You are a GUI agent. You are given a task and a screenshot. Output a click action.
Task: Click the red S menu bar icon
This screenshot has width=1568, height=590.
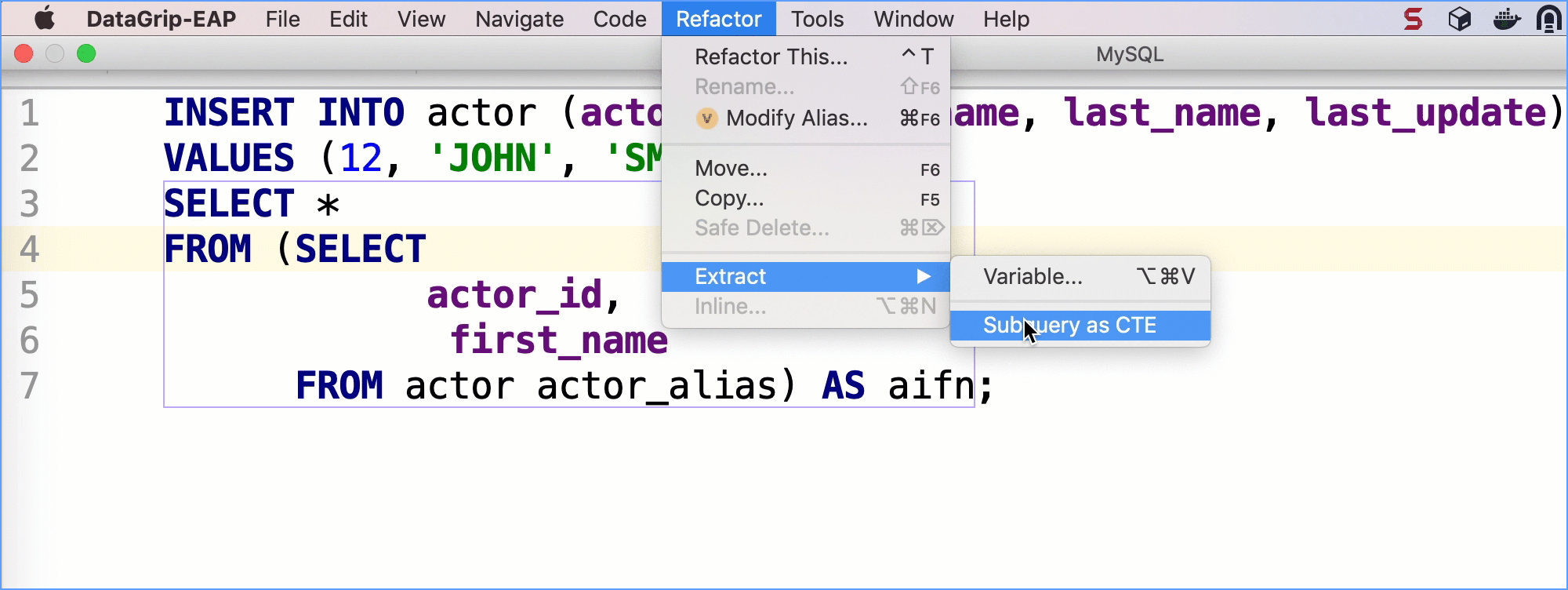coord(1413,19)
